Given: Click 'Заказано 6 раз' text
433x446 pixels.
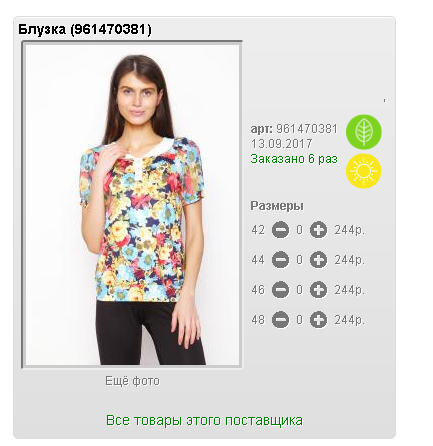Looking at the screenshot, I should pyautogui.click(x=294, y=159).
